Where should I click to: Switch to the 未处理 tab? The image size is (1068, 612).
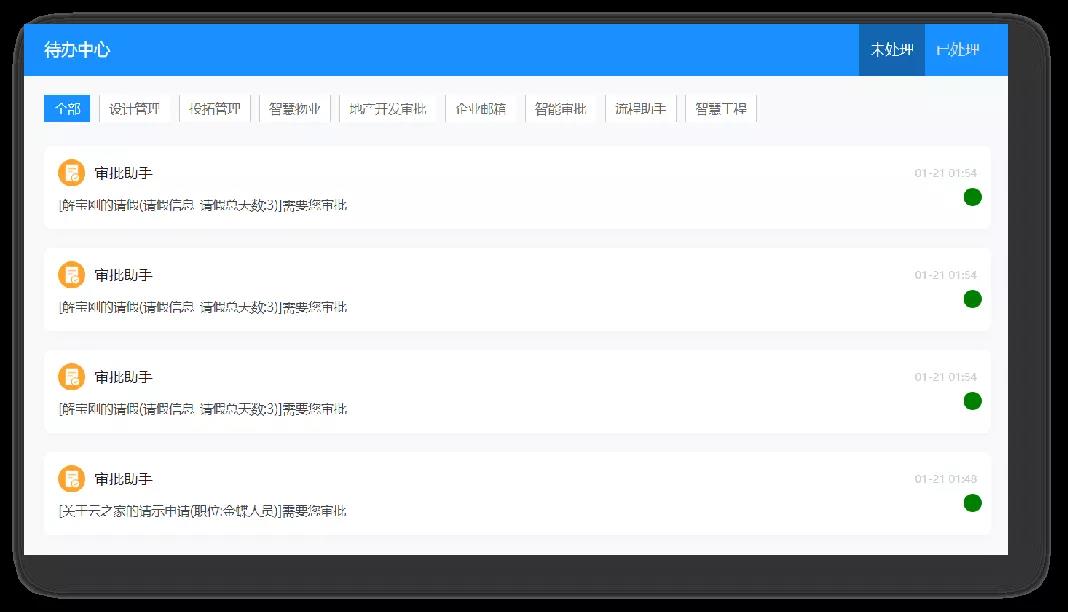(891, 50)
